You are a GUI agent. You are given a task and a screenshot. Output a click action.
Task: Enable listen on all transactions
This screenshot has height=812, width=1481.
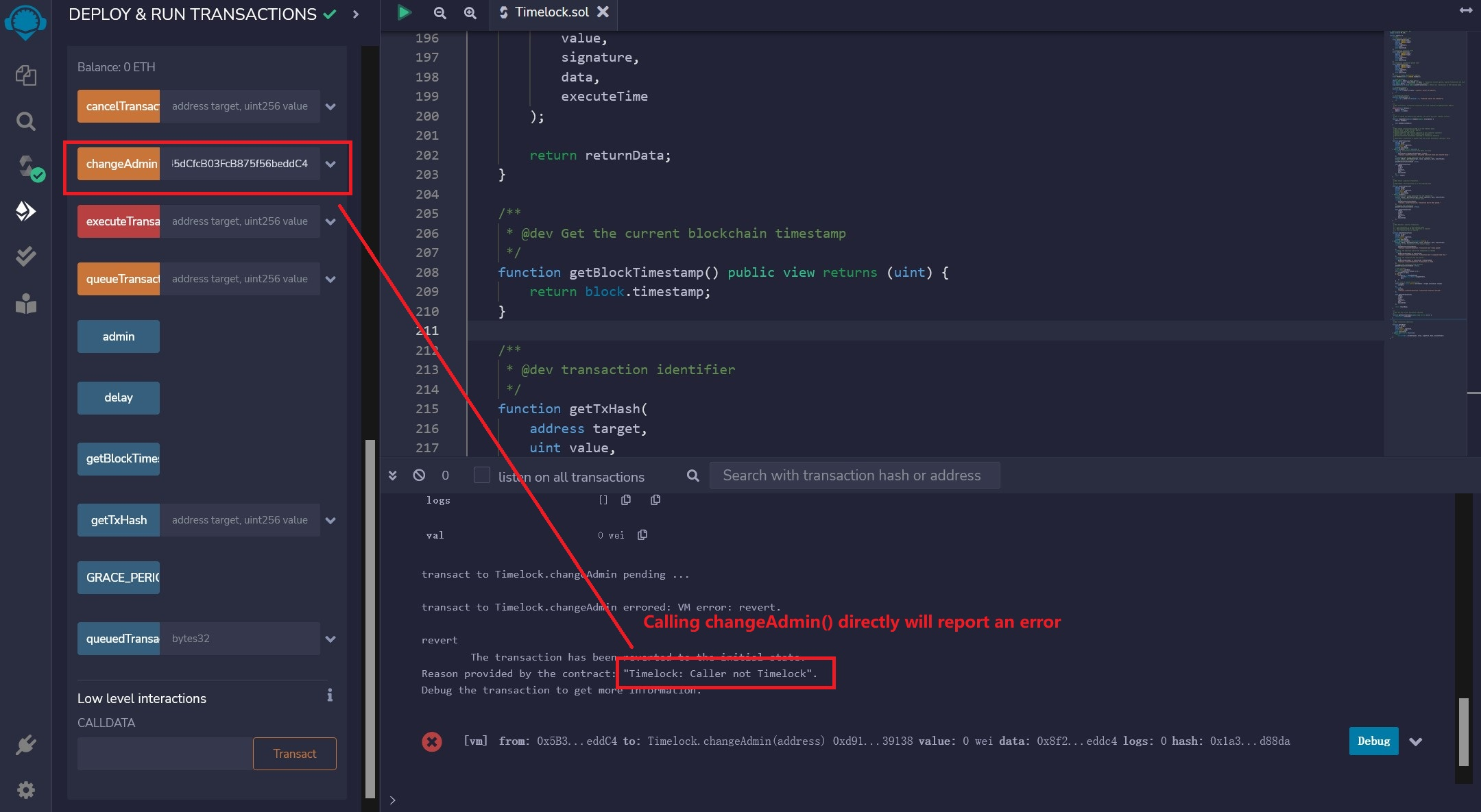point(481,475)
